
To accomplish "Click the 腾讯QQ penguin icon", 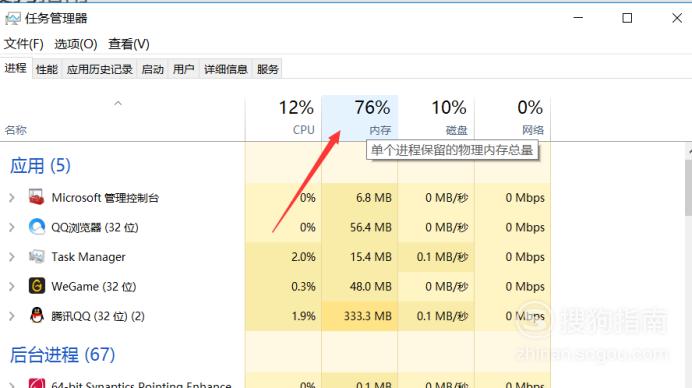I will 37,316.
